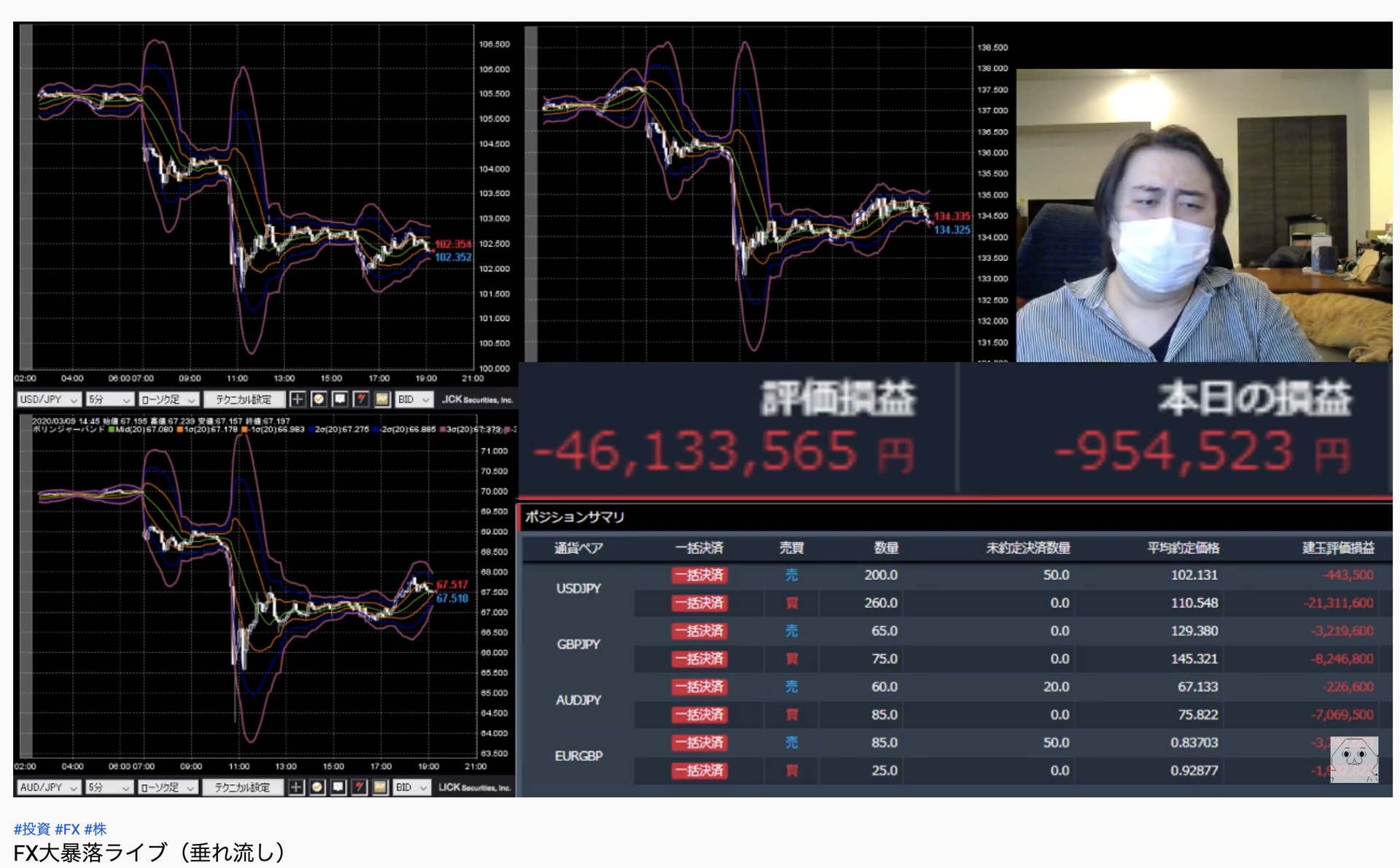Click the 通貨ペア column header

(x=578, y=548)
